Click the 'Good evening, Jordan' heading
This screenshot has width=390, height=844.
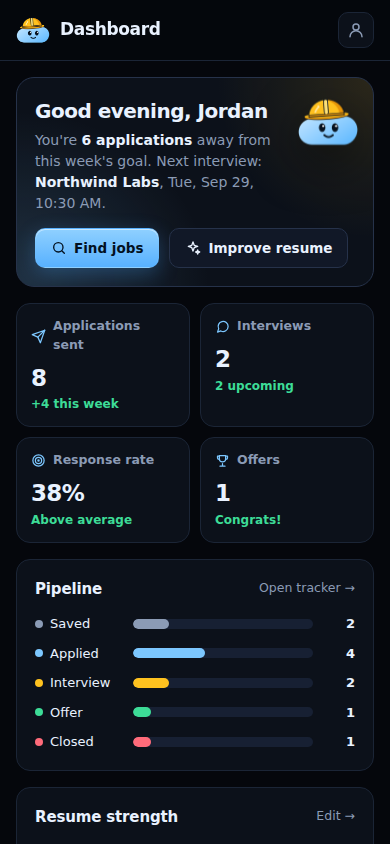[x=151, y=112]
